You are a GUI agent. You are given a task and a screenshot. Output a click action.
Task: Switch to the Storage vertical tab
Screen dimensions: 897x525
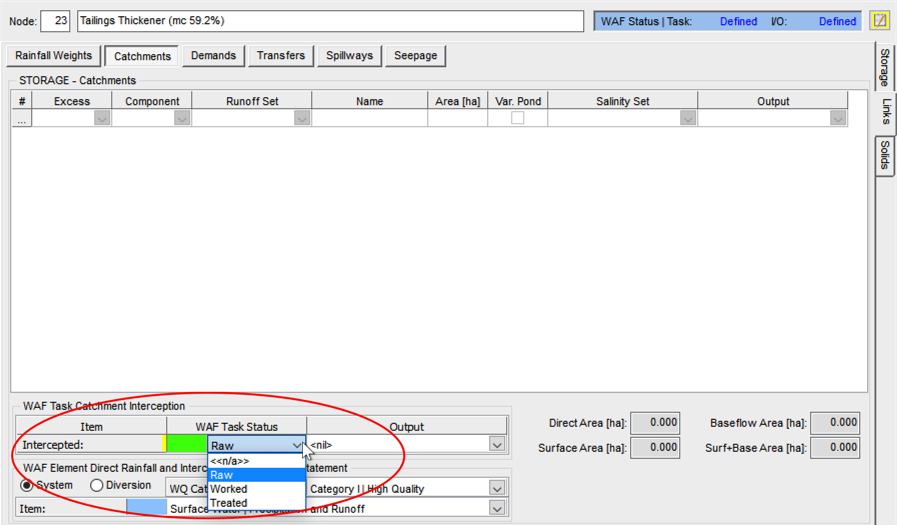(x=885, y=68)
